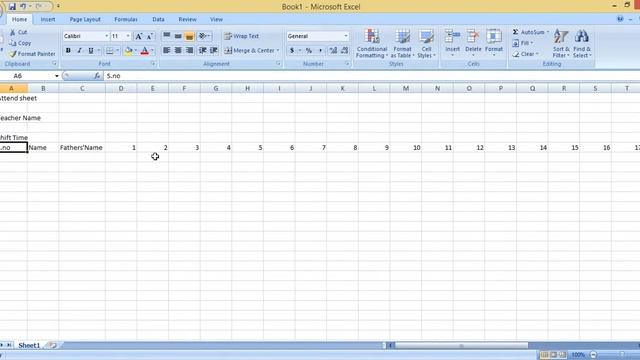Toggle Underline formatting
Viewport: 640px width, 360px height.
tap(91, 51)
